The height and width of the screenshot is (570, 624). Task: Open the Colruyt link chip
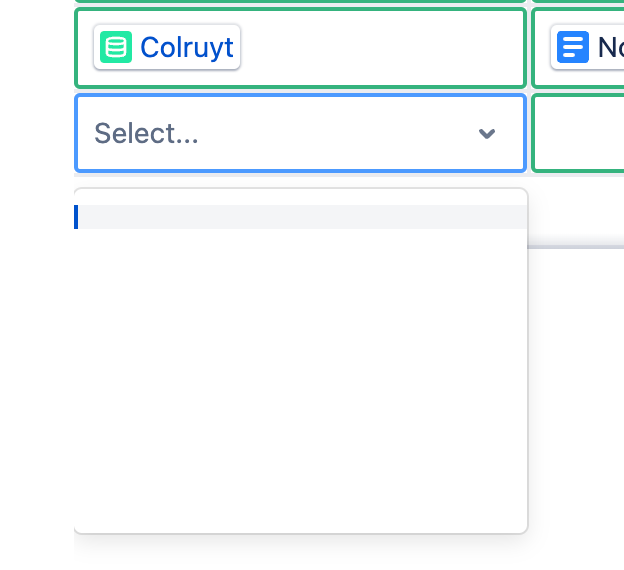coord(167,47)
